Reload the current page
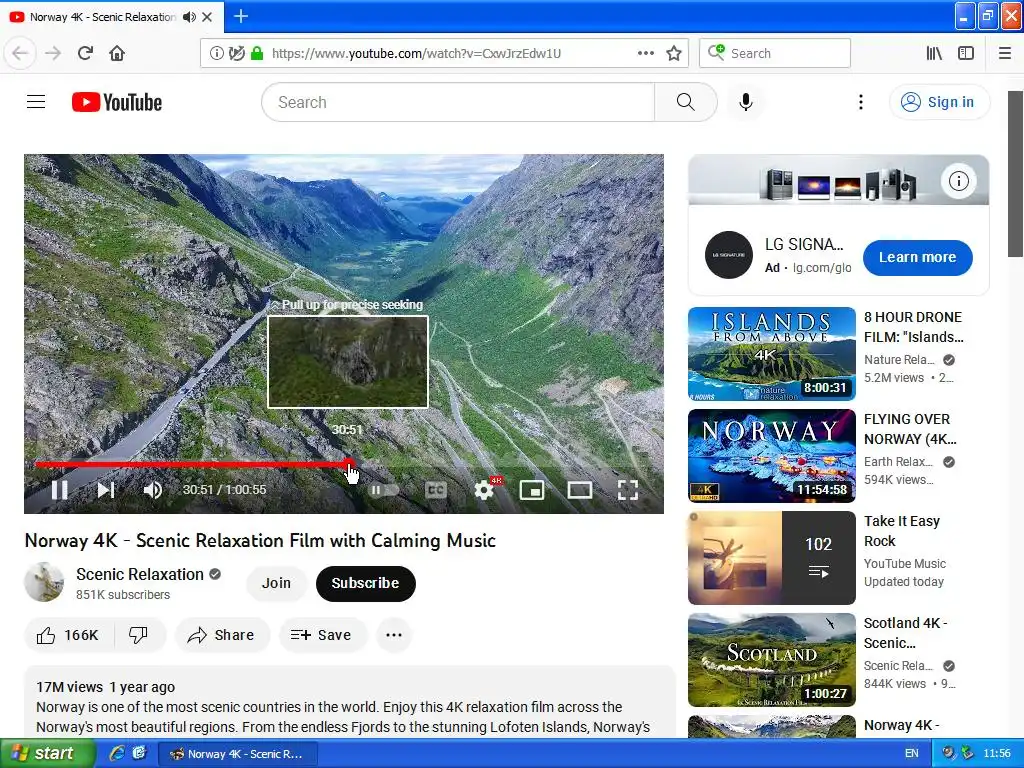Screen dimensions: 1024x768 click(85, 53)
